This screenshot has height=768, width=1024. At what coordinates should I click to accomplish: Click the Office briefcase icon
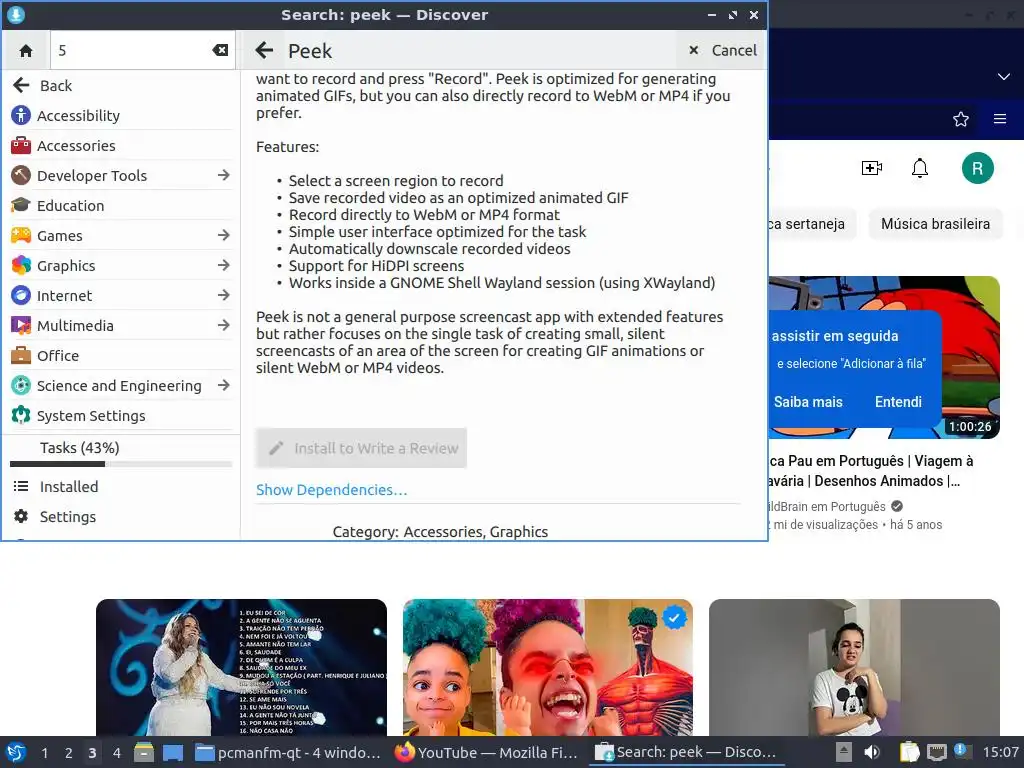point(21,355)
